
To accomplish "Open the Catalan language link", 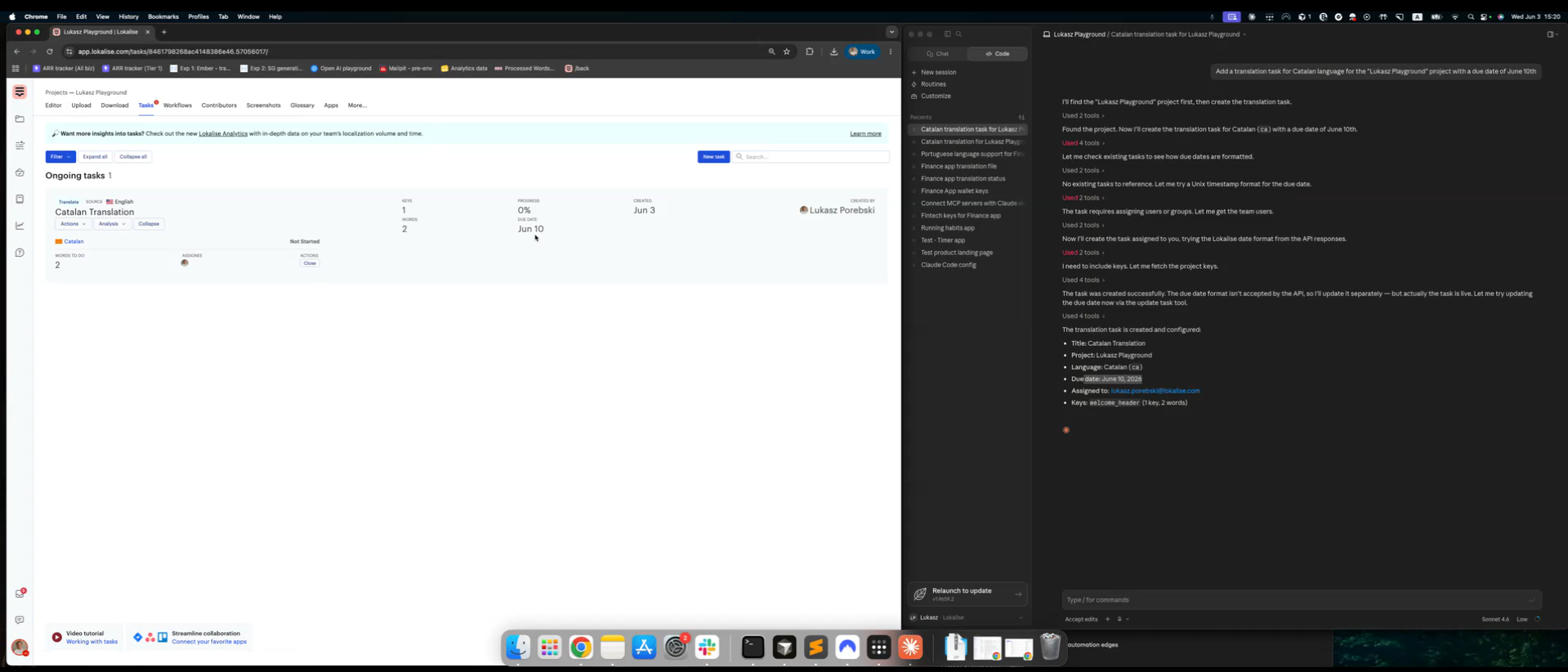I will pyautogui.click(x=74, y=241).
